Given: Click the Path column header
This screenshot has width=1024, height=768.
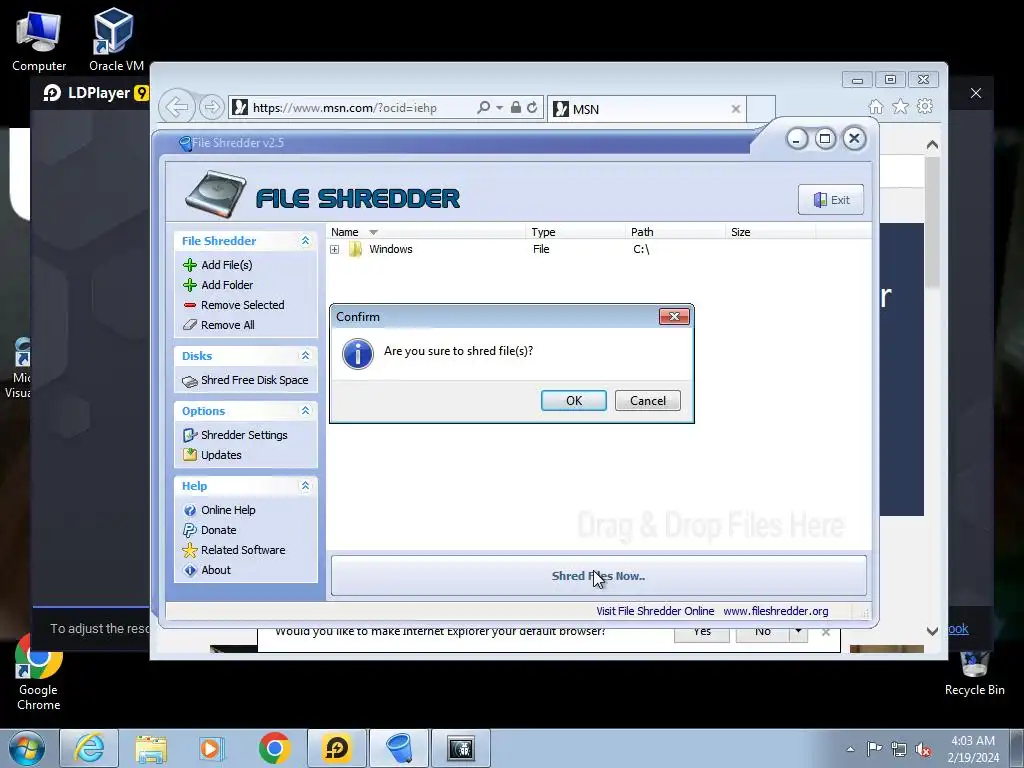Looking at the screenshot, I should [x=675, y=232].
